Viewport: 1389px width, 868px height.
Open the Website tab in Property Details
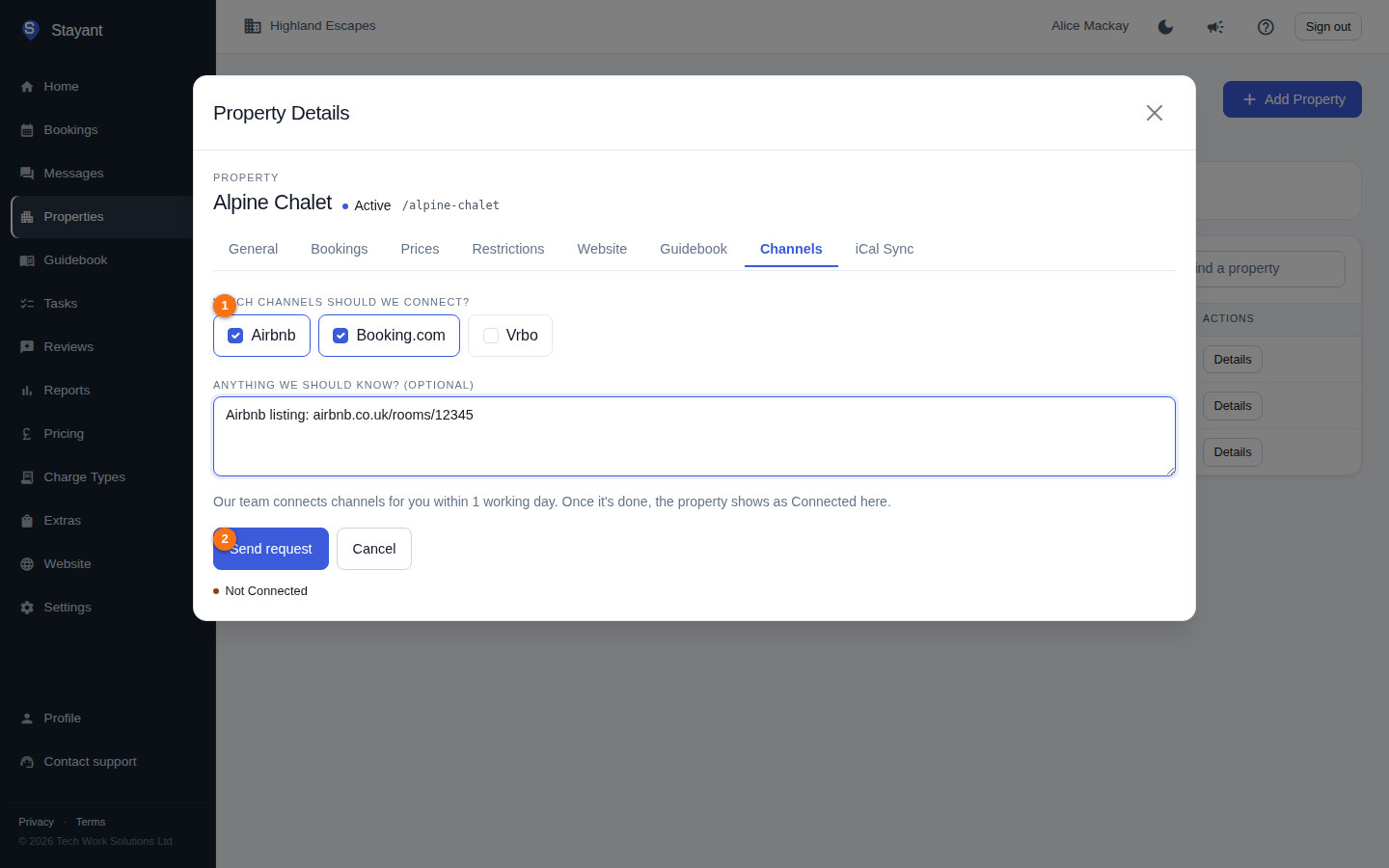pos(602,249)
